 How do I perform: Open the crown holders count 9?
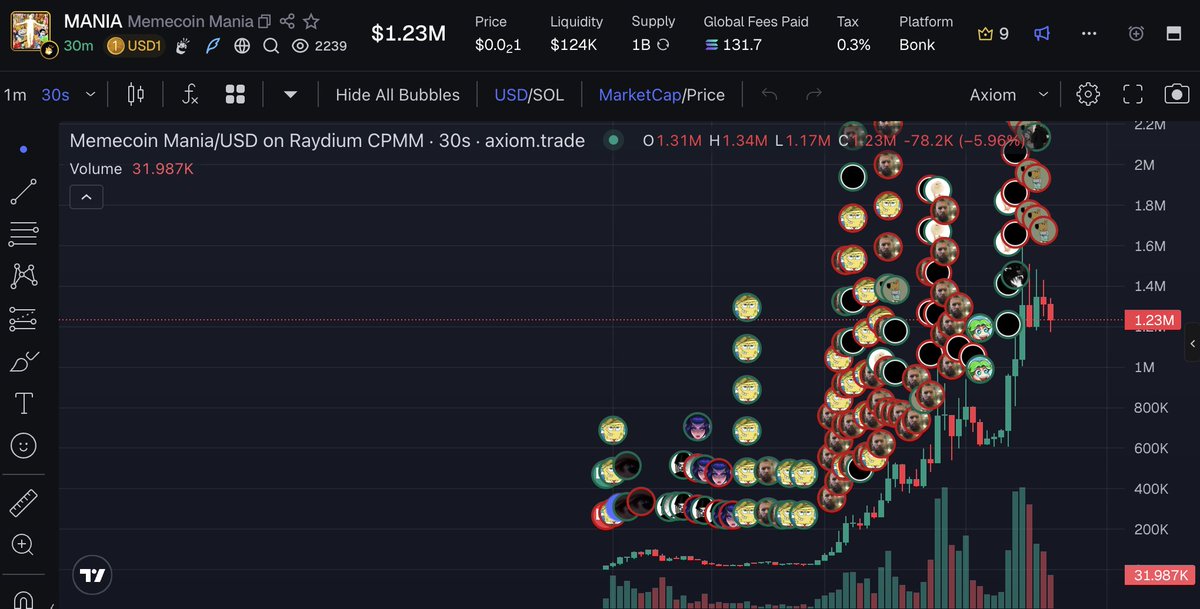pos(993,34)
